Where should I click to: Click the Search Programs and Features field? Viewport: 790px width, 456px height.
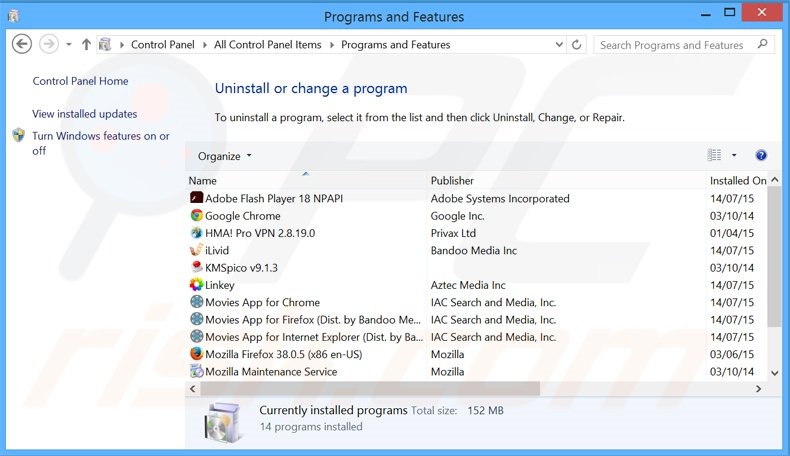[684, 45]
